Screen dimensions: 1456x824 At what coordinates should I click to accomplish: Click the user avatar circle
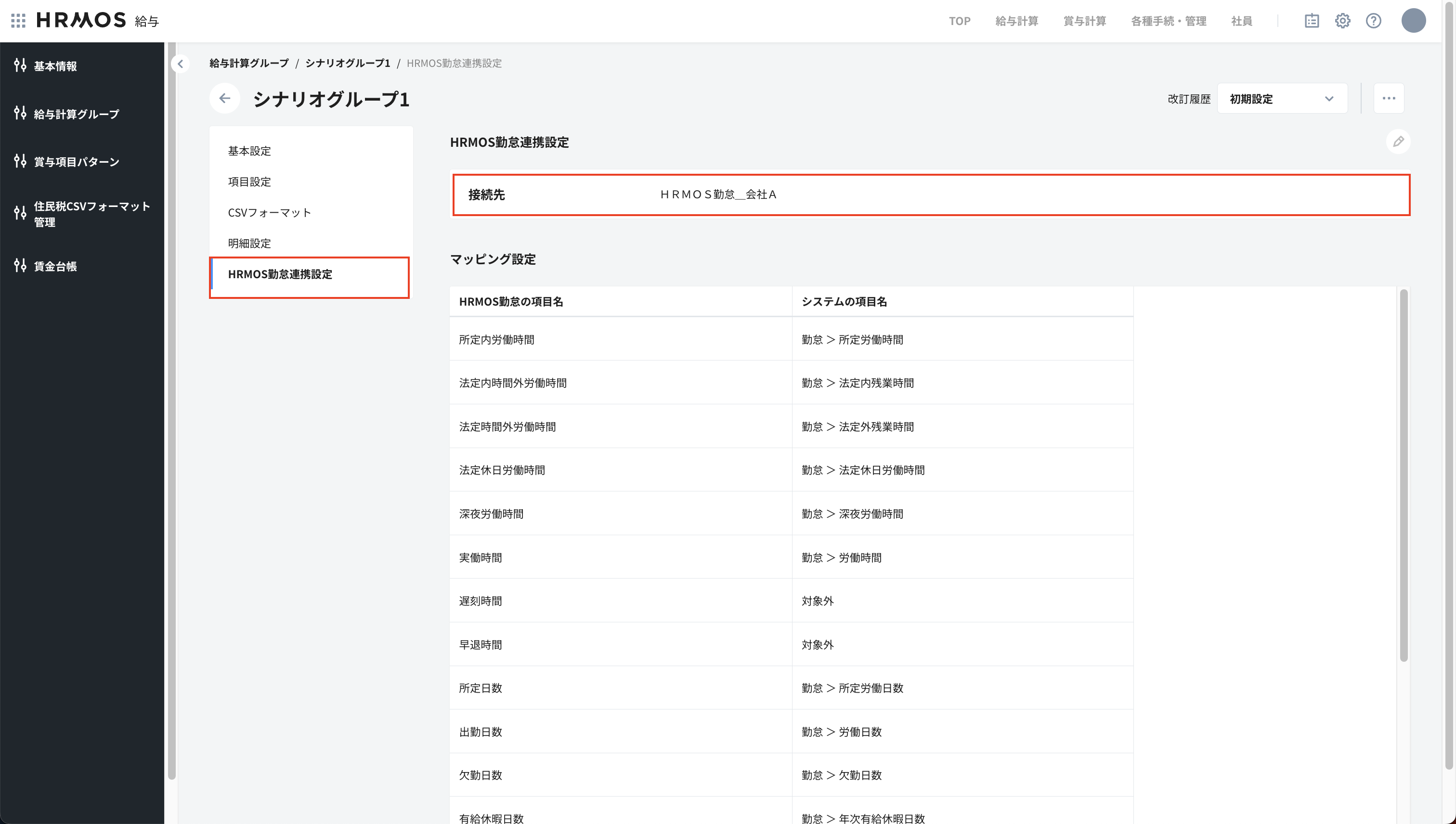click(x=1414, y=21)
